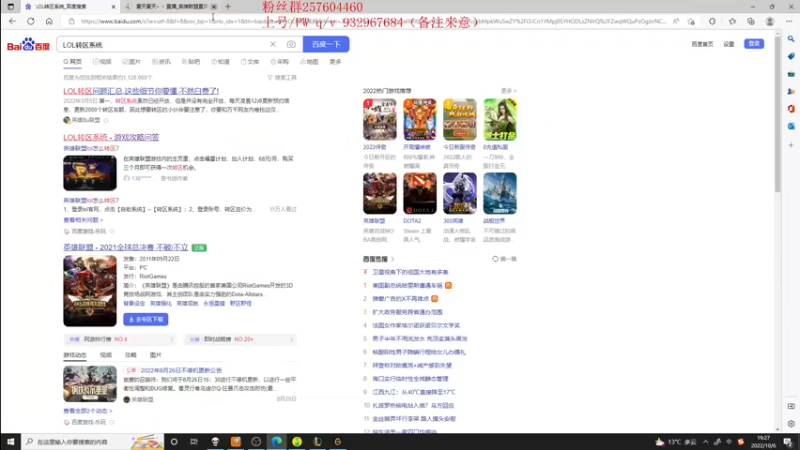This screenshot has height=450, width=800.
Task: Click the Q&A video thumbnail
Action: click(x=90, y=173)
